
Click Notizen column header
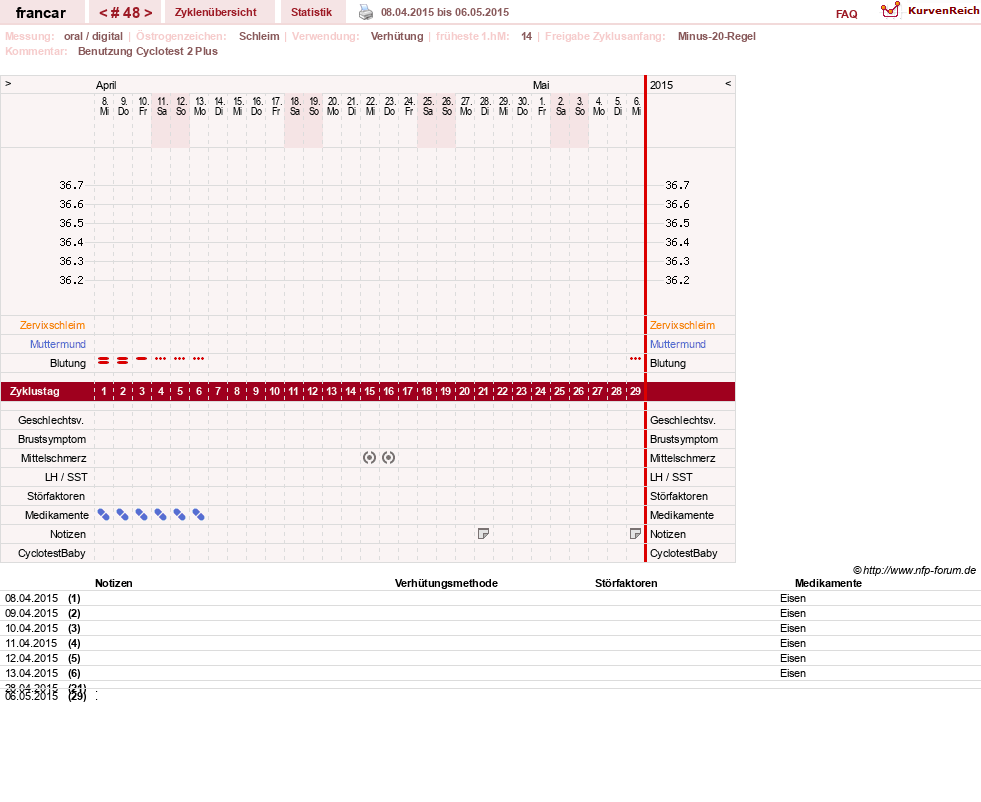click(x=114, y=583)
